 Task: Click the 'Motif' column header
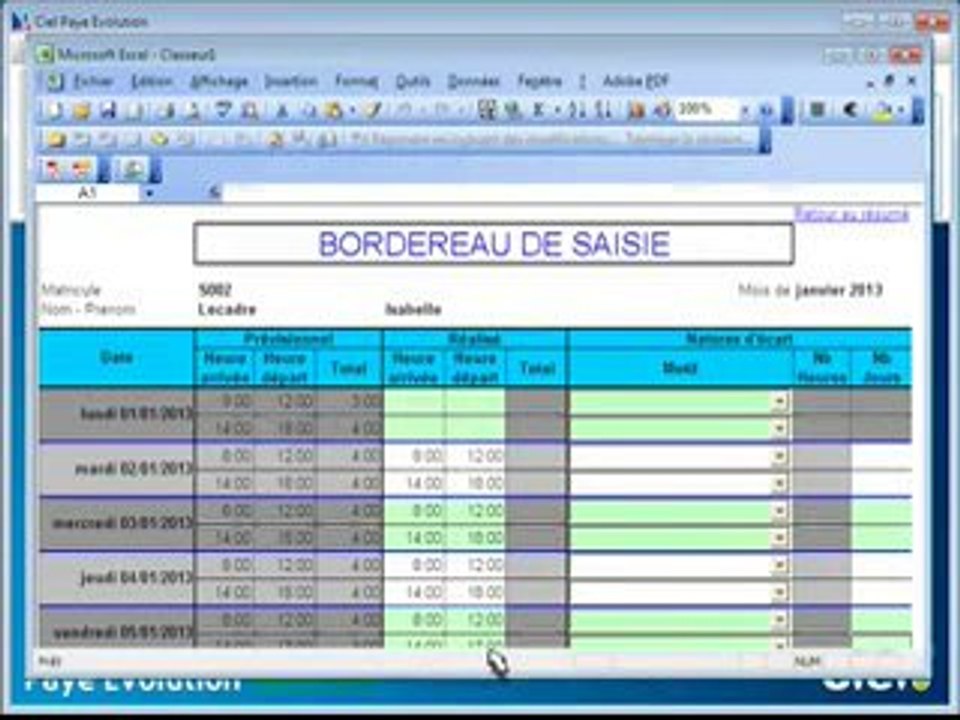(681, 369)
